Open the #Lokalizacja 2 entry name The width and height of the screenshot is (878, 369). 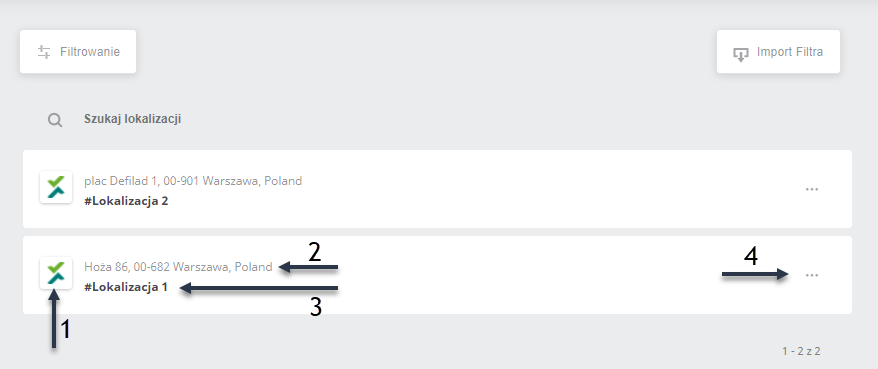tap(126, 201)
